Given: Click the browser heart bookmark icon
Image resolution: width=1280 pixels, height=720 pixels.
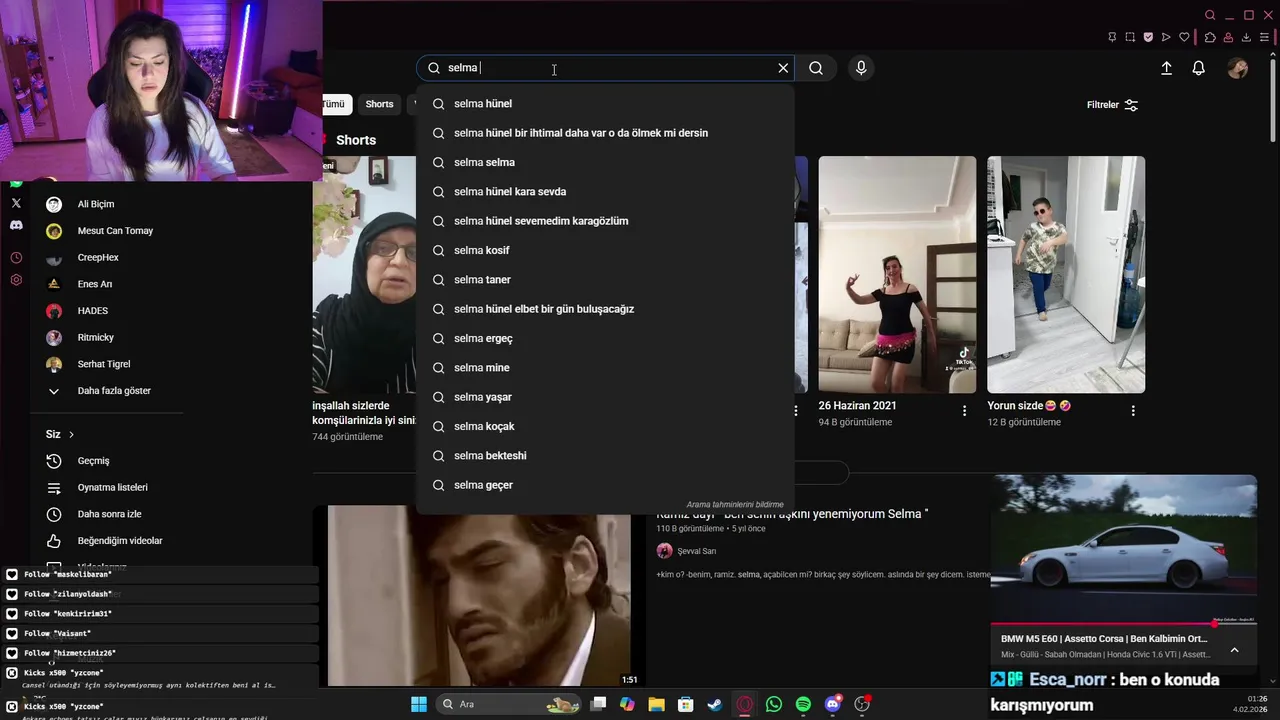Looking at the screenshot, I should tap(1185, 37).
